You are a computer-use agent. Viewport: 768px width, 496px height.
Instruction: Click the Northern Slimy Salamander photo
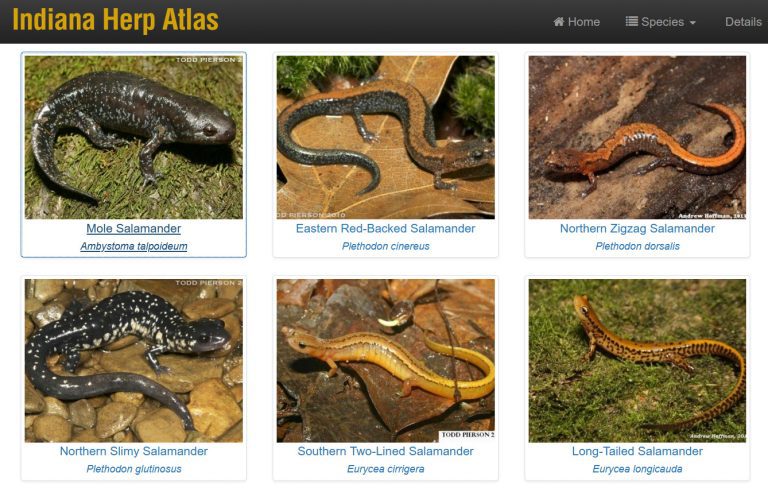tap(134, 360)
